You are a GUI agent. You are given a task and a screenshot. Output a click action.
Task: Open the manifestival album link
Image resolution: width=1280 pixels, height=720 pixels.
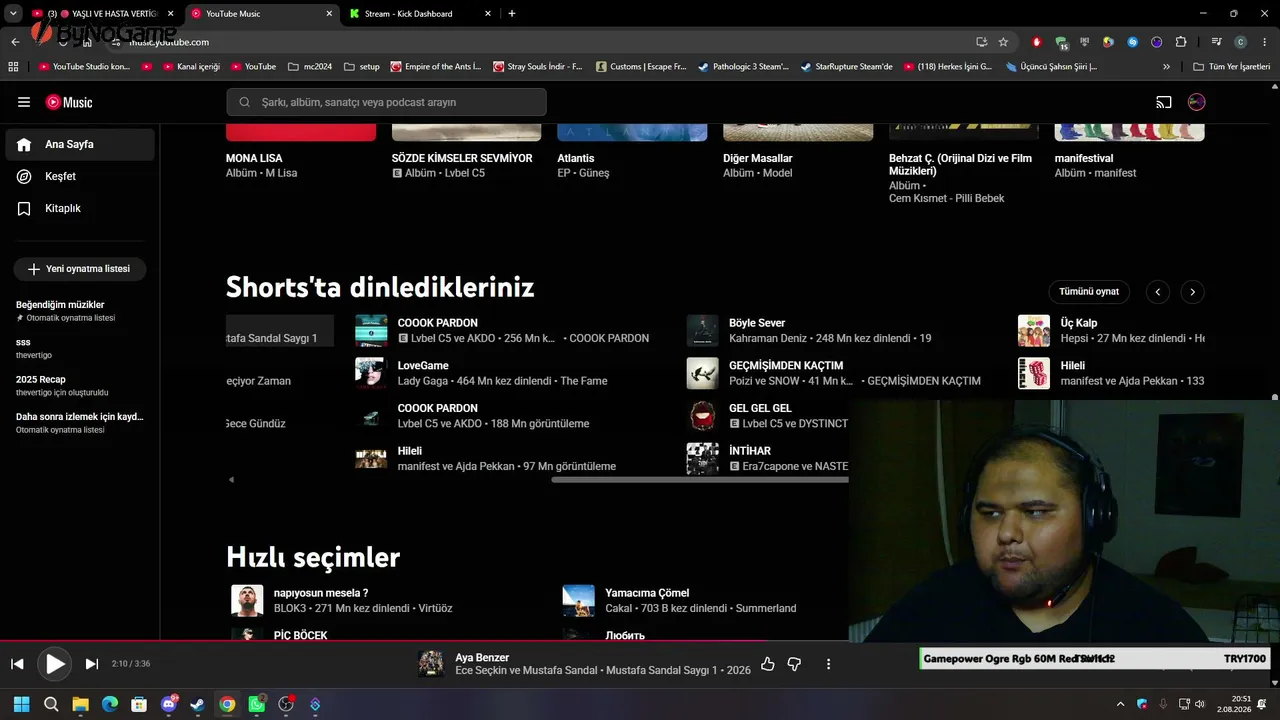(1084, 158)
